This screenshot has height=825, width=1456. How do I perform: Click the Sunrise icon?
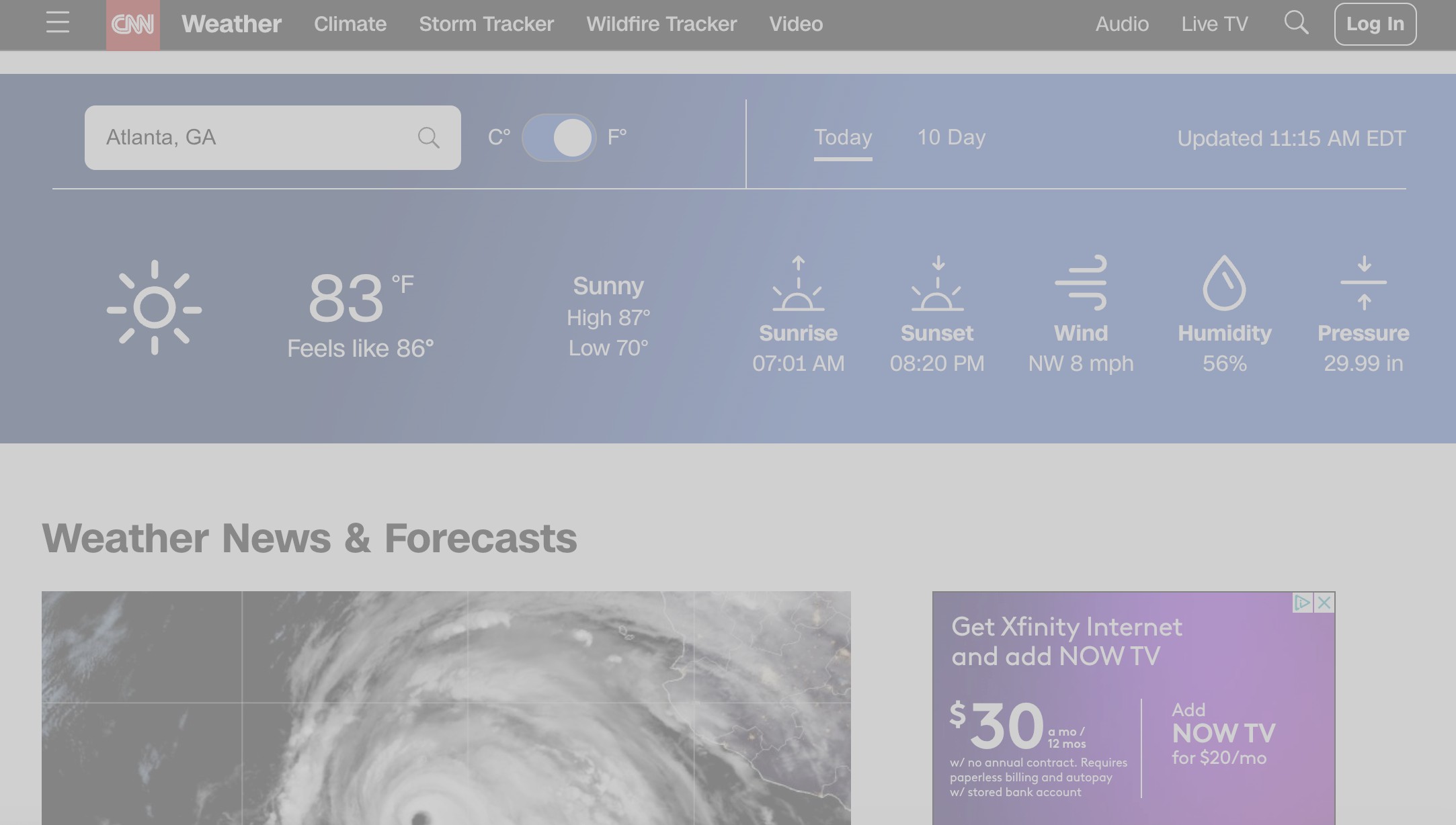tap(798, 283)
